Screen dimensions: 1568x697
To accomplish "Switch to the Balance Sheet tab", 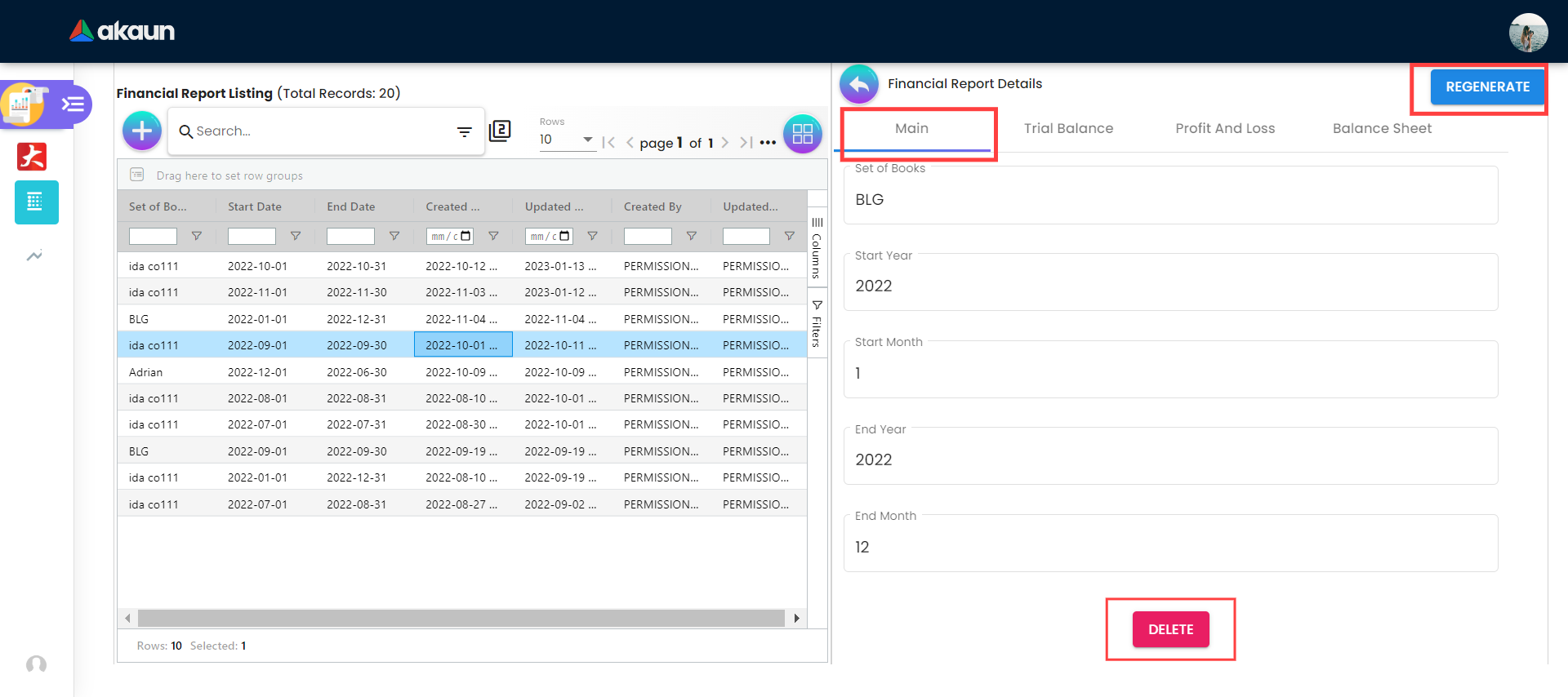I will coord(1382,128).
